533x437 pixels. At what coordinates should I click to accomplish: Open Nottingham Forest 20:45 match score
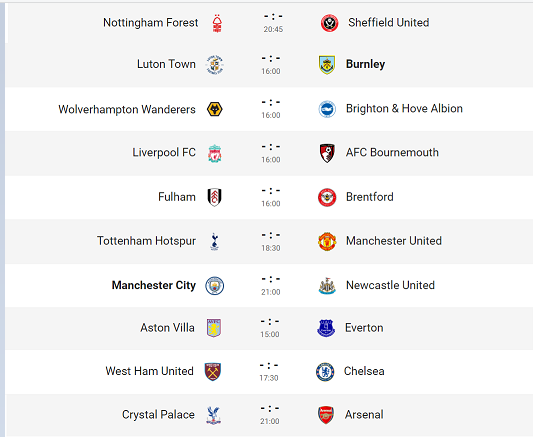pos(273,23)
